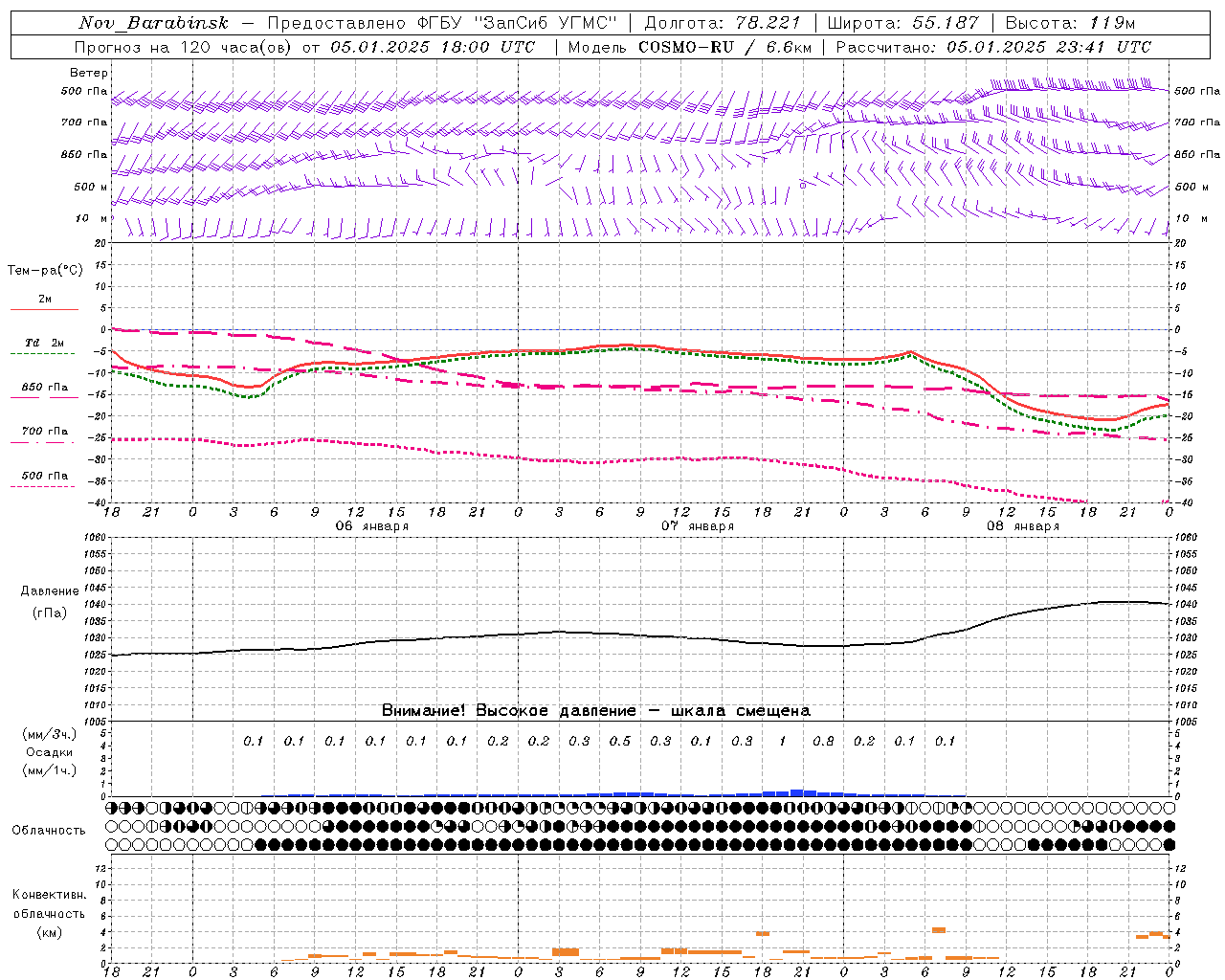Click the precipitation amount value 1
Image resolution: width=1225 pixels, height=980 pixels.
783,742
